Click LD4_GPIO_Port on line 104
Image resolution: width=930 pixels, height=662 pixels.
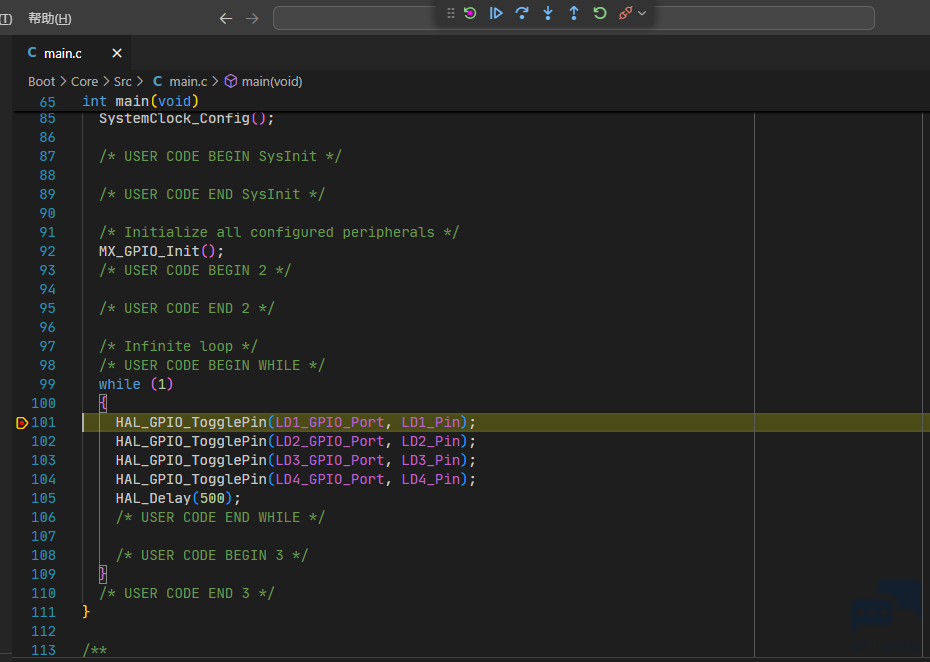(330, 479)
